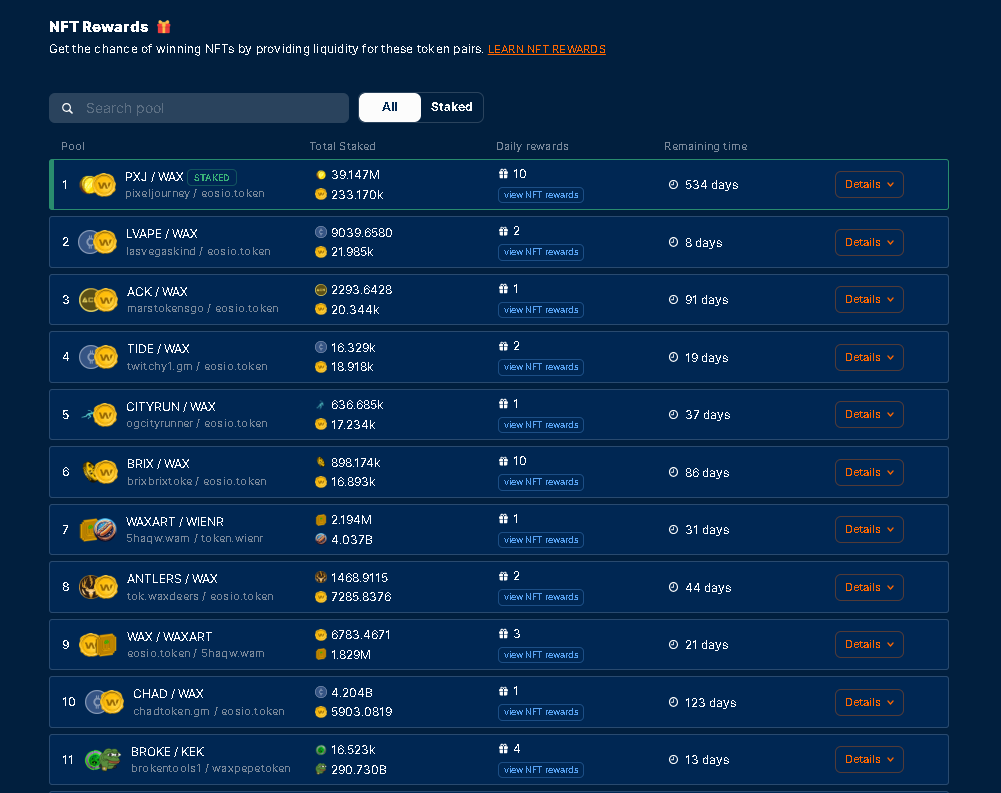Click the ANTLERS / WAX deer token icon
The height and width of the screenshot is (793, 1001).
tap(98, 587)
